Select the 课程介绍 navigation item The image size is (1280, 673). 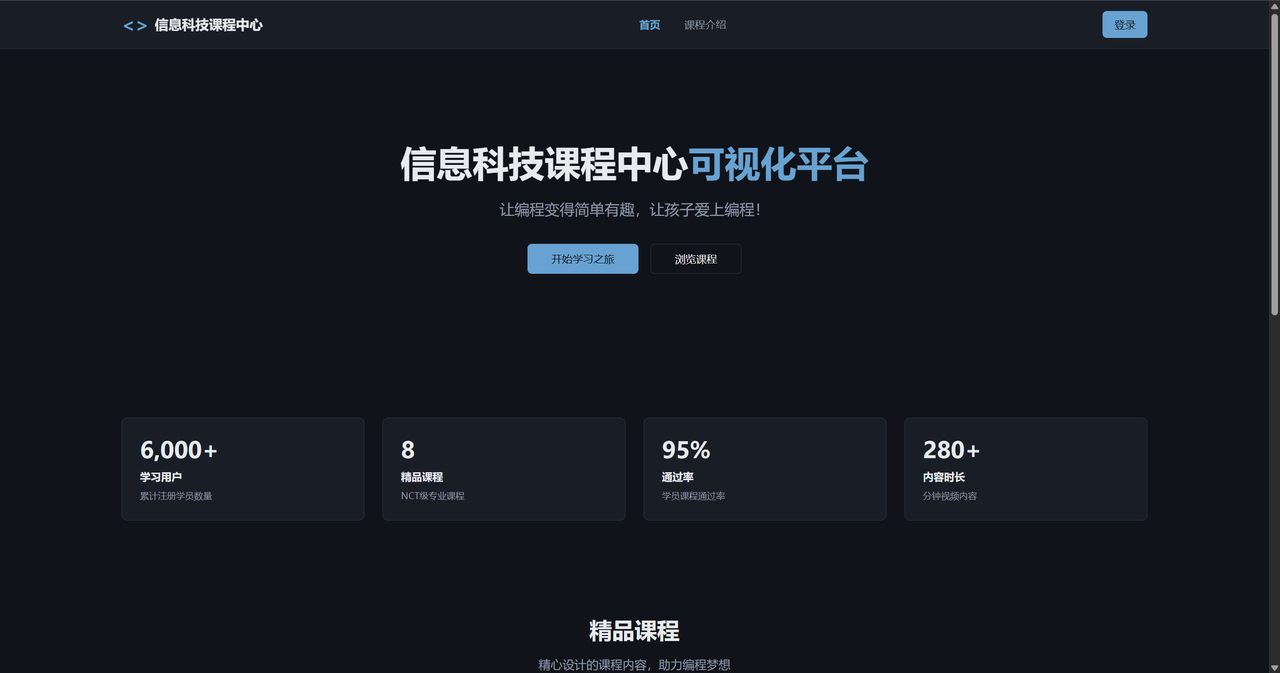pyautogui.click(x=706, y=24)
